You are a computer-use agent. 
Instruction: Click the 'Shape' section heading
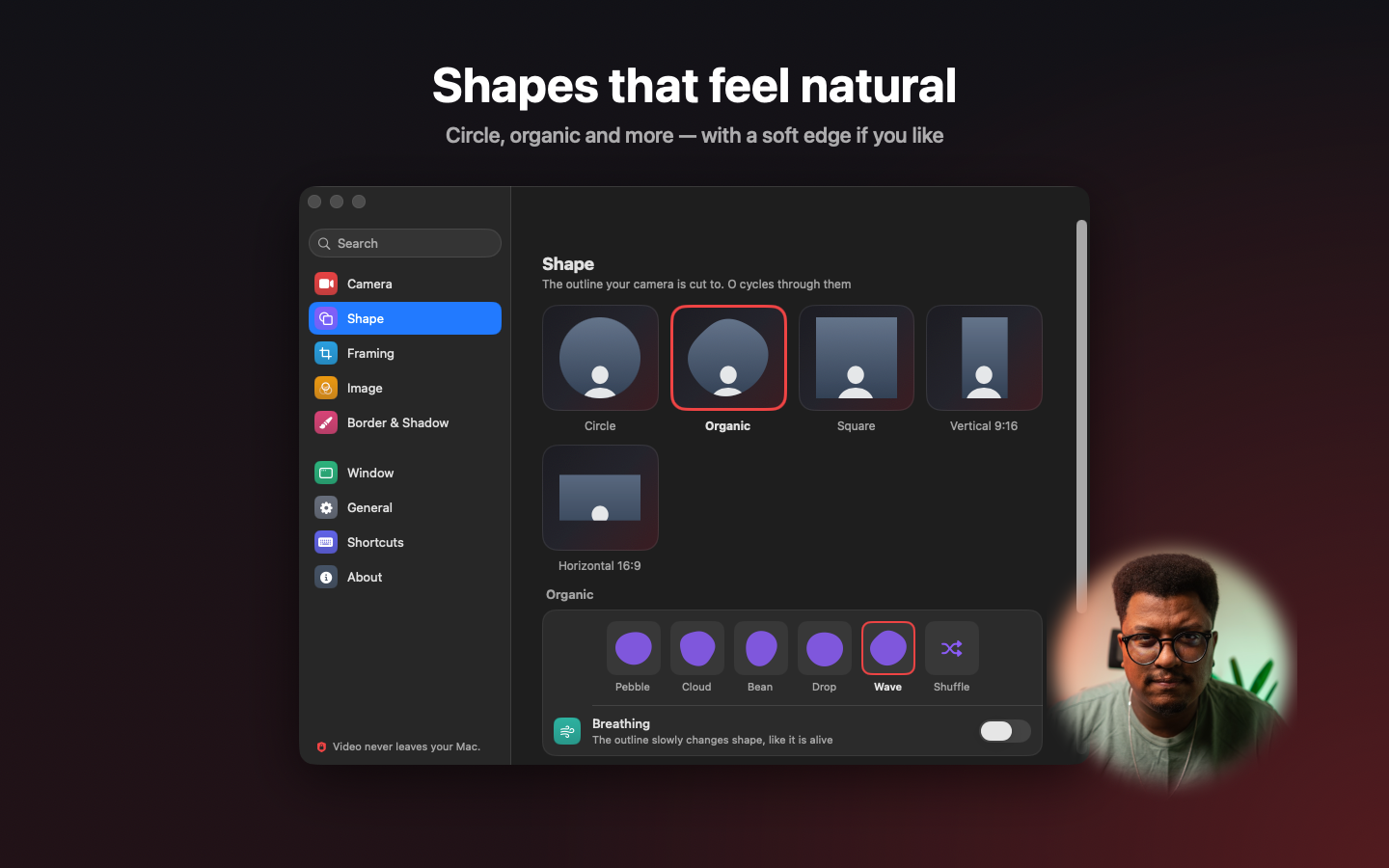[x=568, y=264]
